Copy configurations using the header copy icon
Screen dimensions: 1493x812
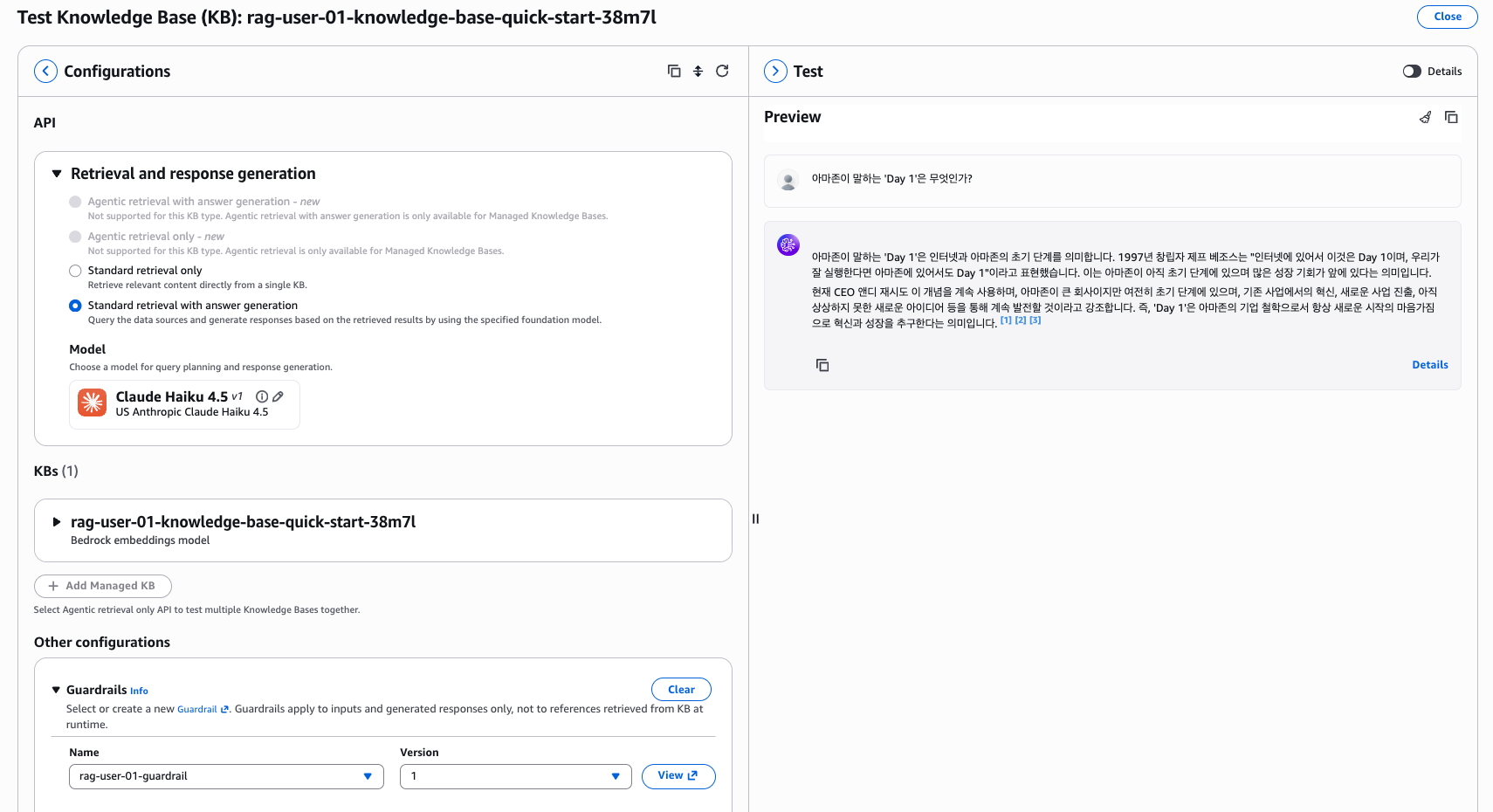tap(674, 72)
